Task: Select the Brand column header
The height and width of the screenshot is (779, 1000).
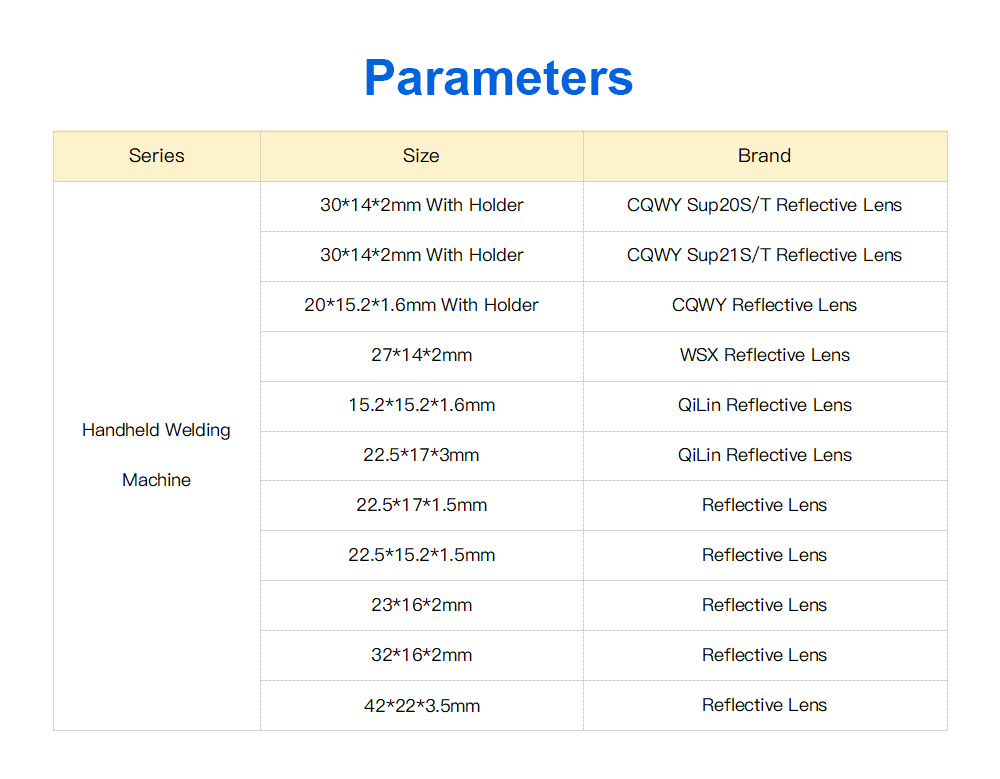Action: 765,156
